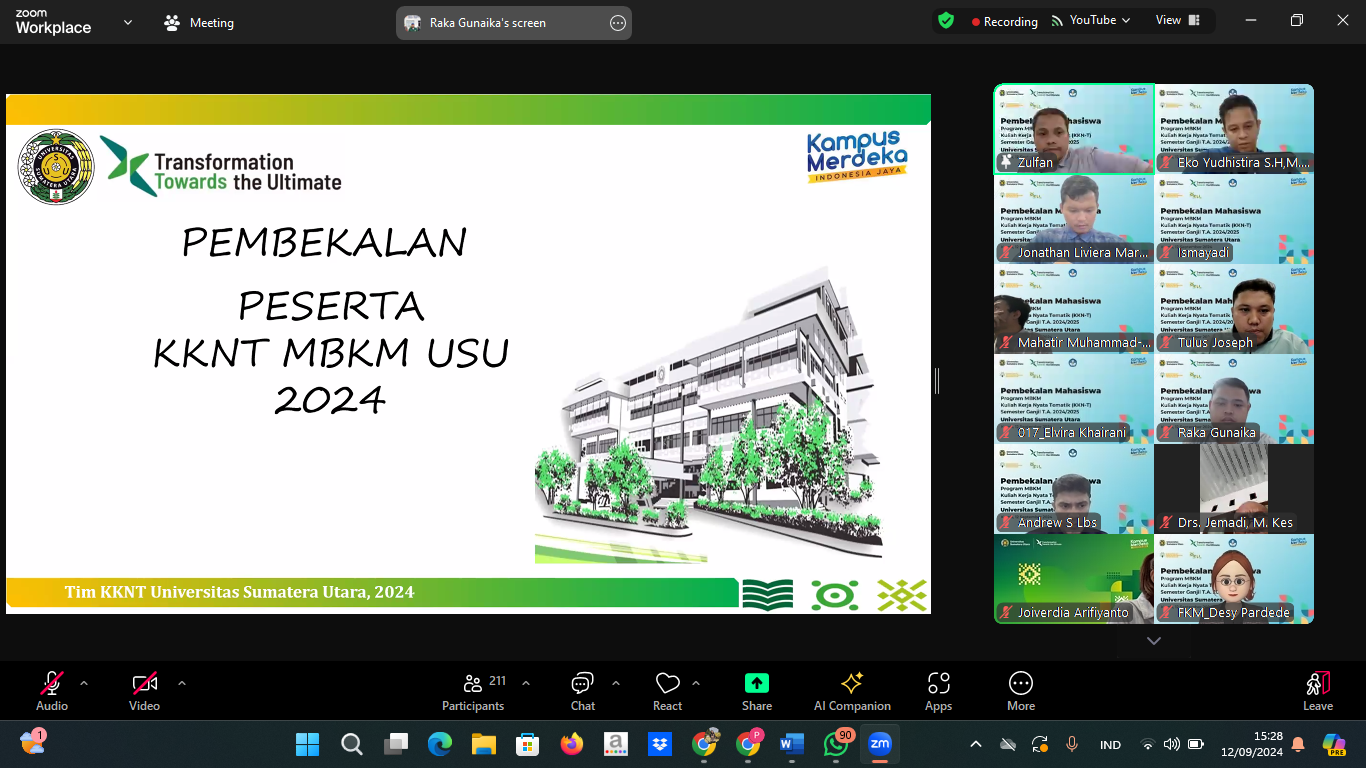Open WhatsApp from the taskbar
Image resolution: width=1366 pixels, height=768 pixels.
click(x=836, y=744)
